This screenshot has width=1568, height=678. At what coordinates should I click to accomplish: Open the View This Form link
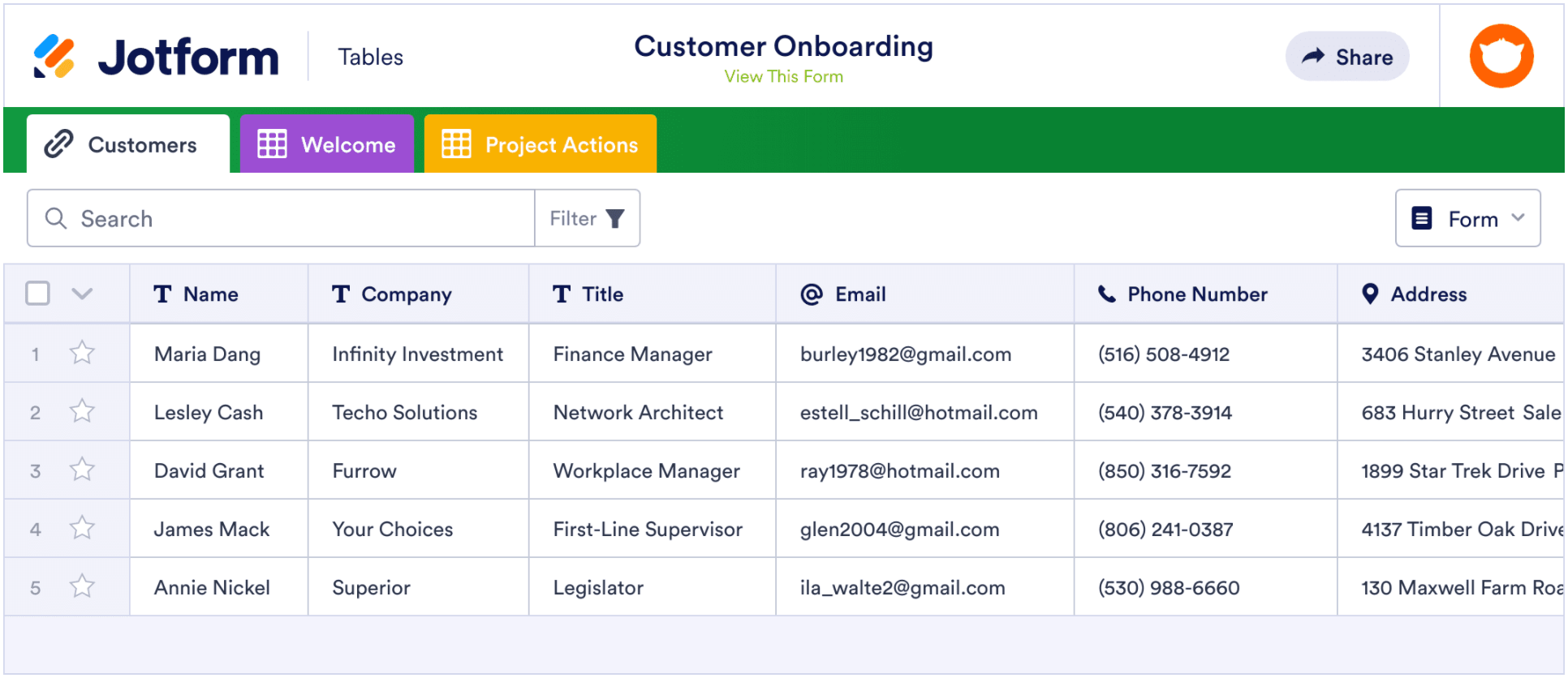(783, 77)
